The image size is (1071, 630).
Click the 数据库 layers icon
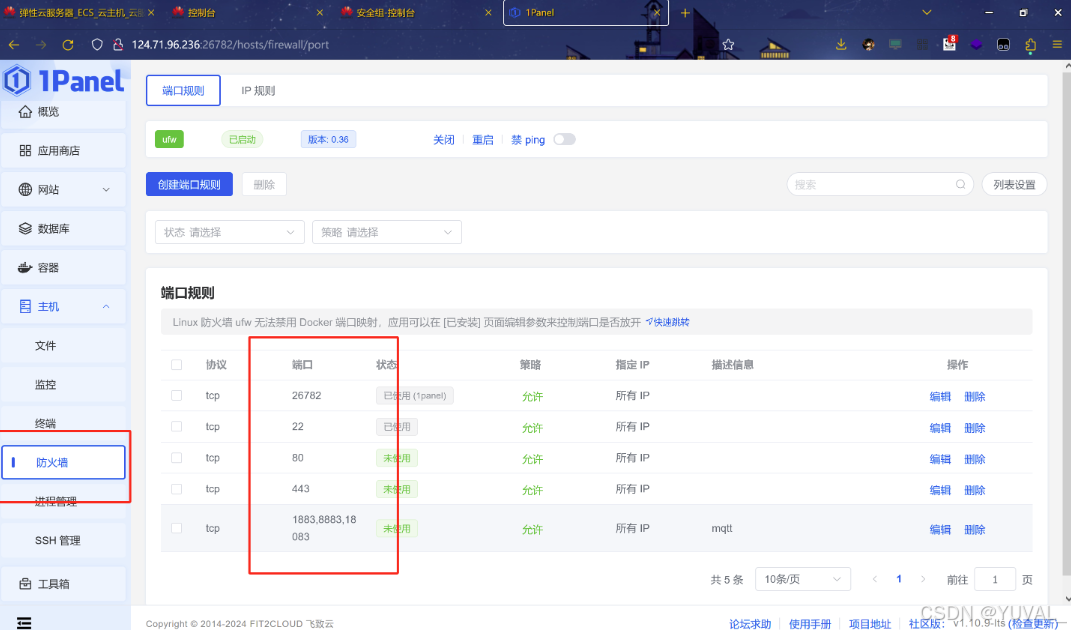(x=25, y=228)
